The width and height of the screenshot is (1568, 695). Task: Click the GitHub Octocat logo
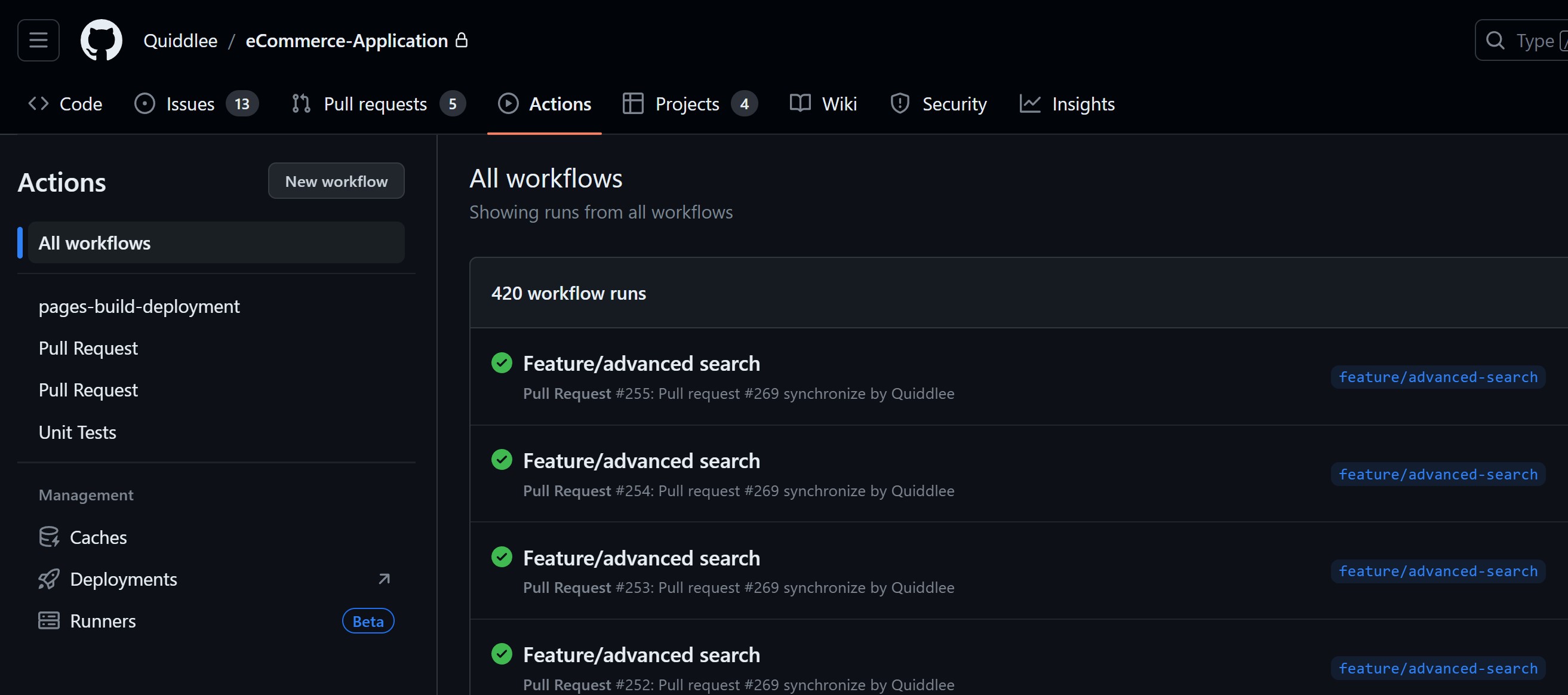coord(101,41)
